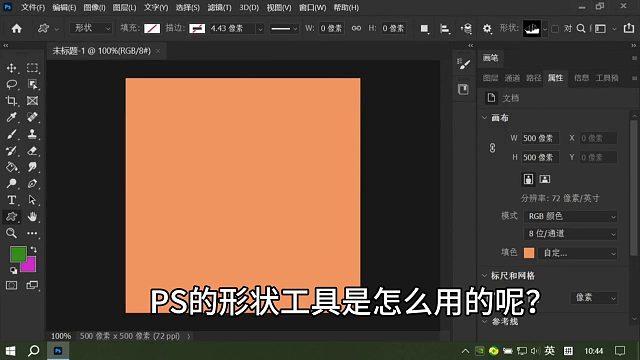Select the History Brush tool
Image resolution: width=640 pixels, height=360 pixels.
(11, 151)
